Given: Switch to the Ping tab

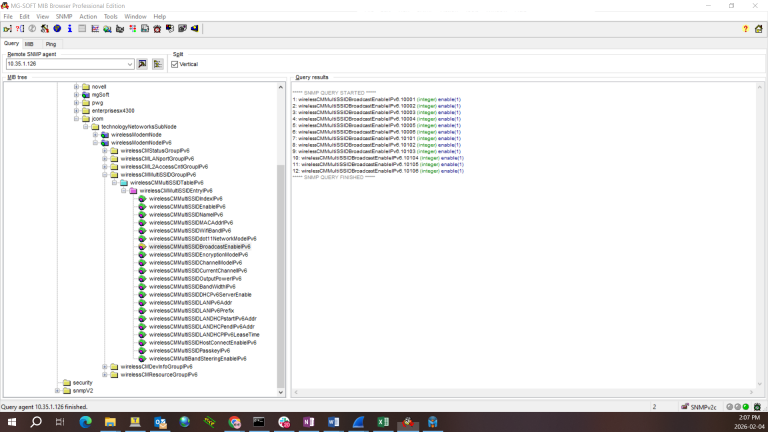Looking at the screenshot, I should click(x=51, y=44).
